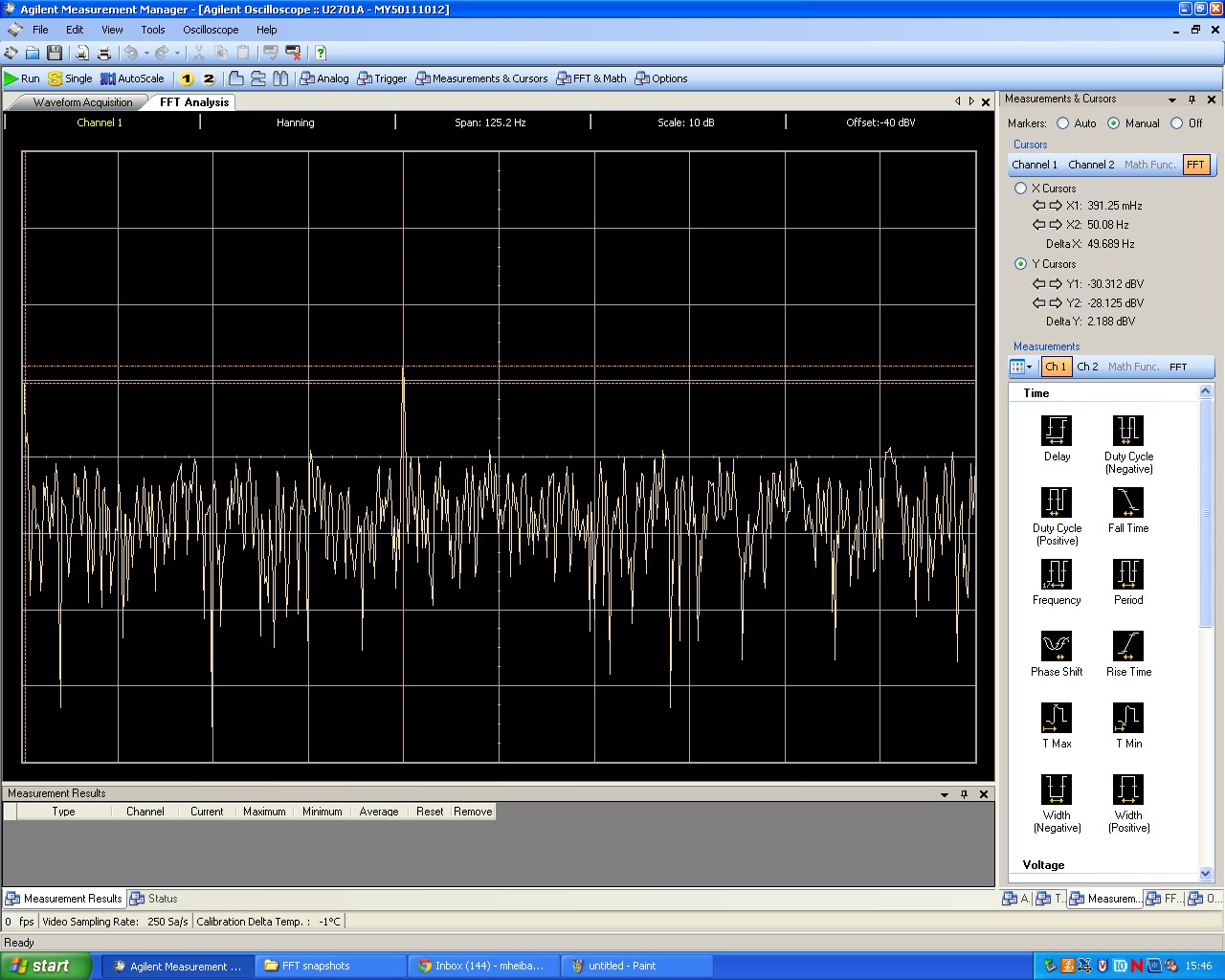Click the Print icon in toolbar
Screen dimensions: 1225x980
click(104, 53)
